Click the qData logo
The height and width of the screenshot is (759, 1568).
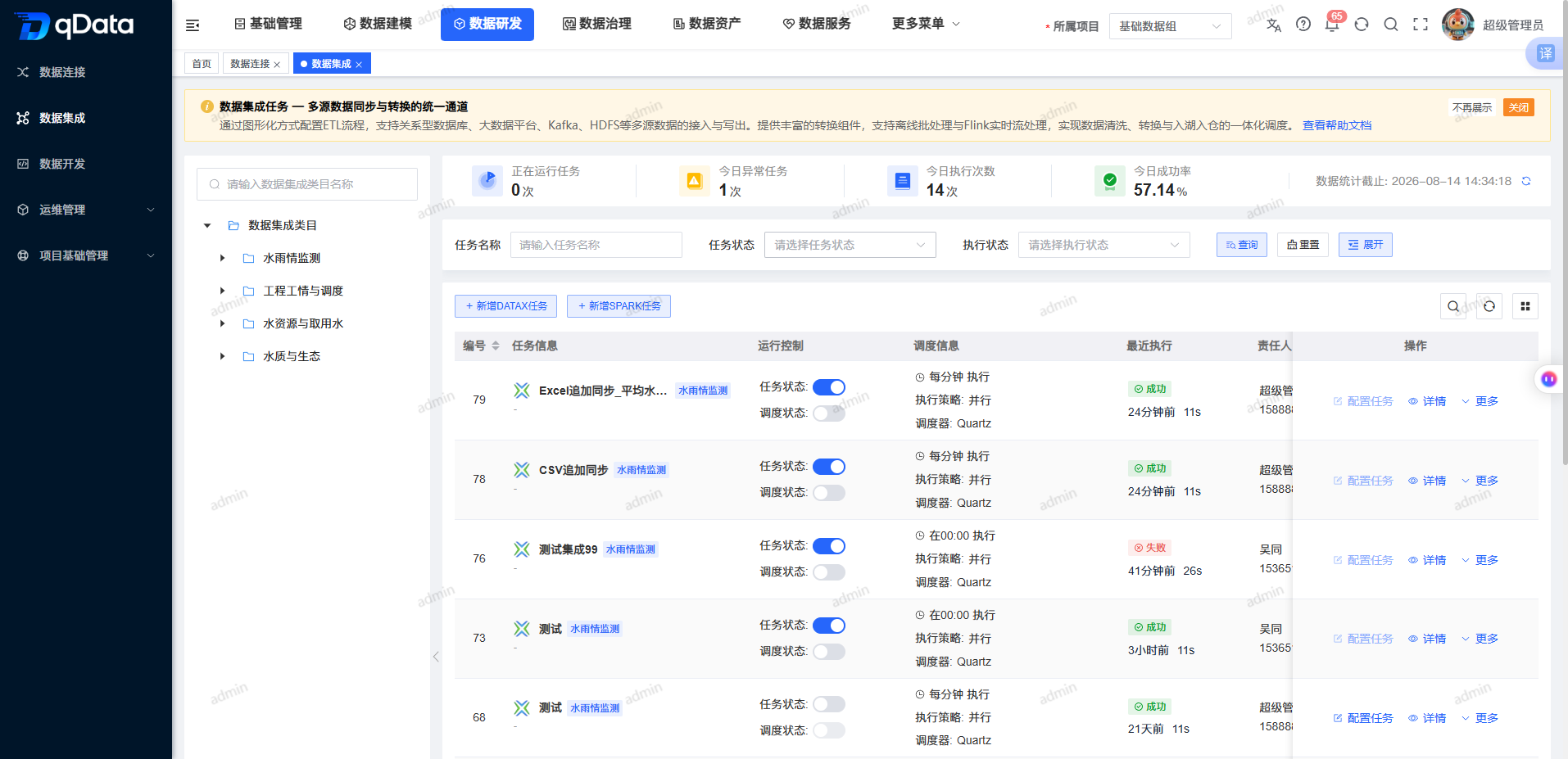click(74, 25)
